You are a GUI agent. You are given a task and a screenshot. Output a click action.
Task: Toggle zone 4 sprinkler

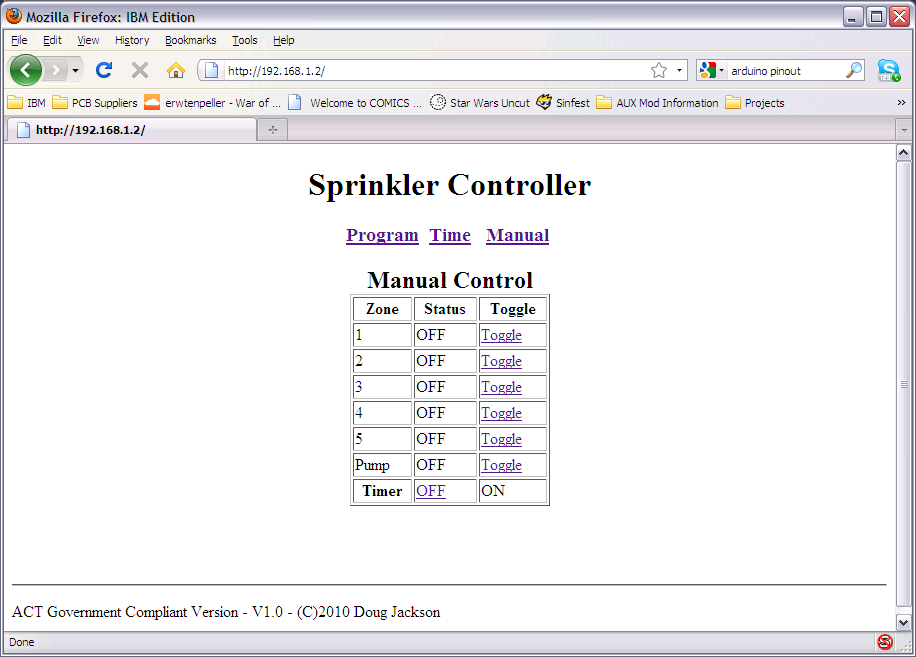point(501,413)
